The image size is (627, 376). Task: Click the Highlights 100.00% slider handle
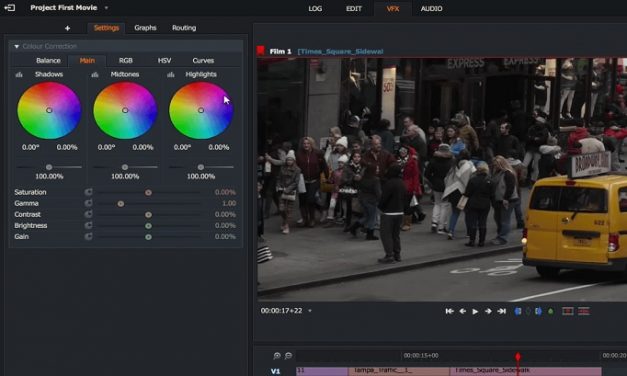[x=201, y=167]
